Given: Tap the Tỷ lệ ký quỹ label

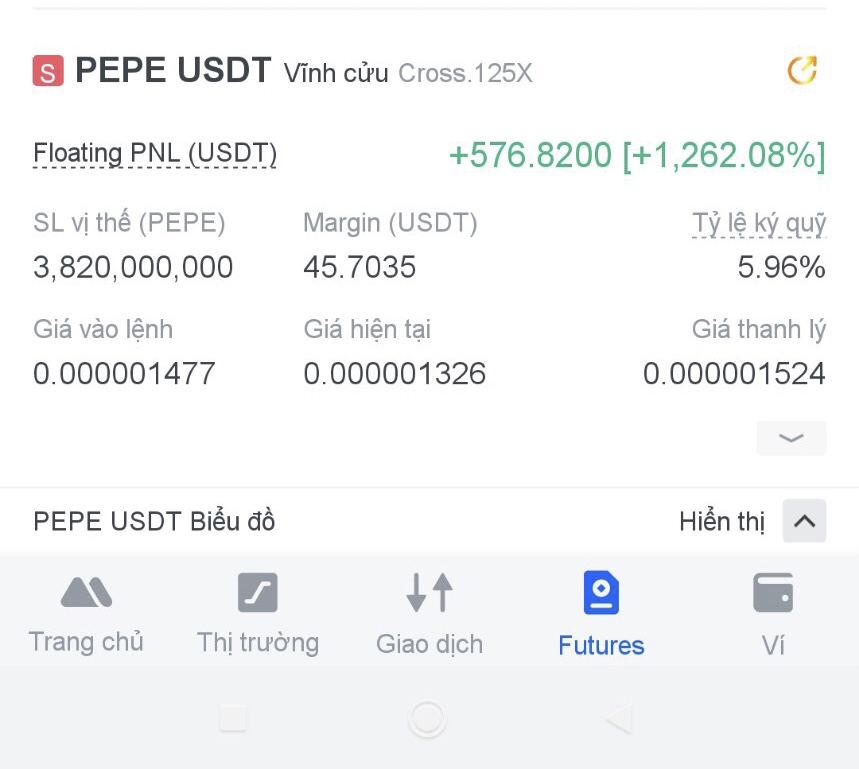Looking at the screenshot, I should click(x=759, y=223).
